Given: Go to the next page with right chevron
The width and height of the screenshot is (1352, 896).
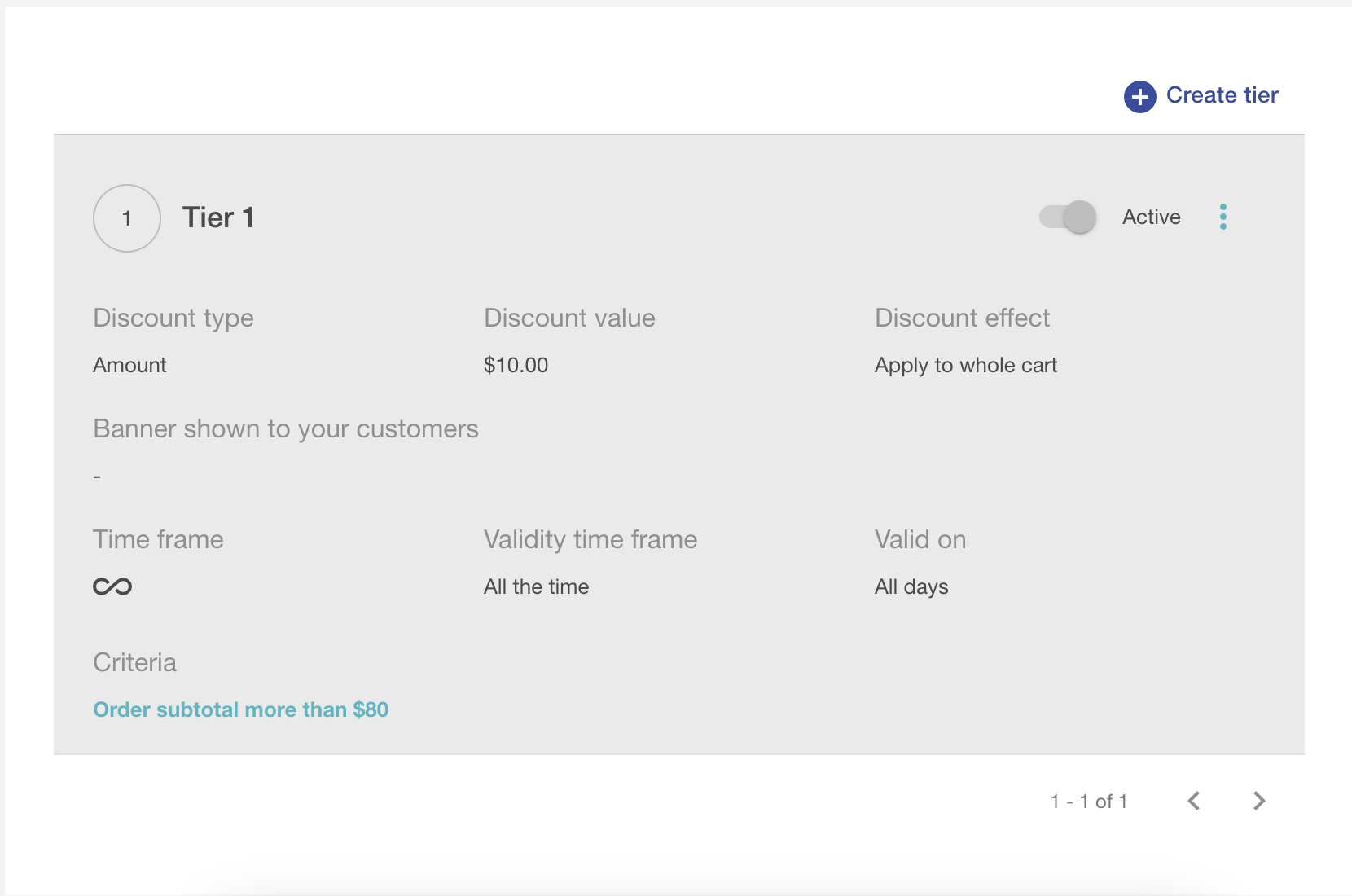Looking at the screenshot, I should (x=1258, y=801).
